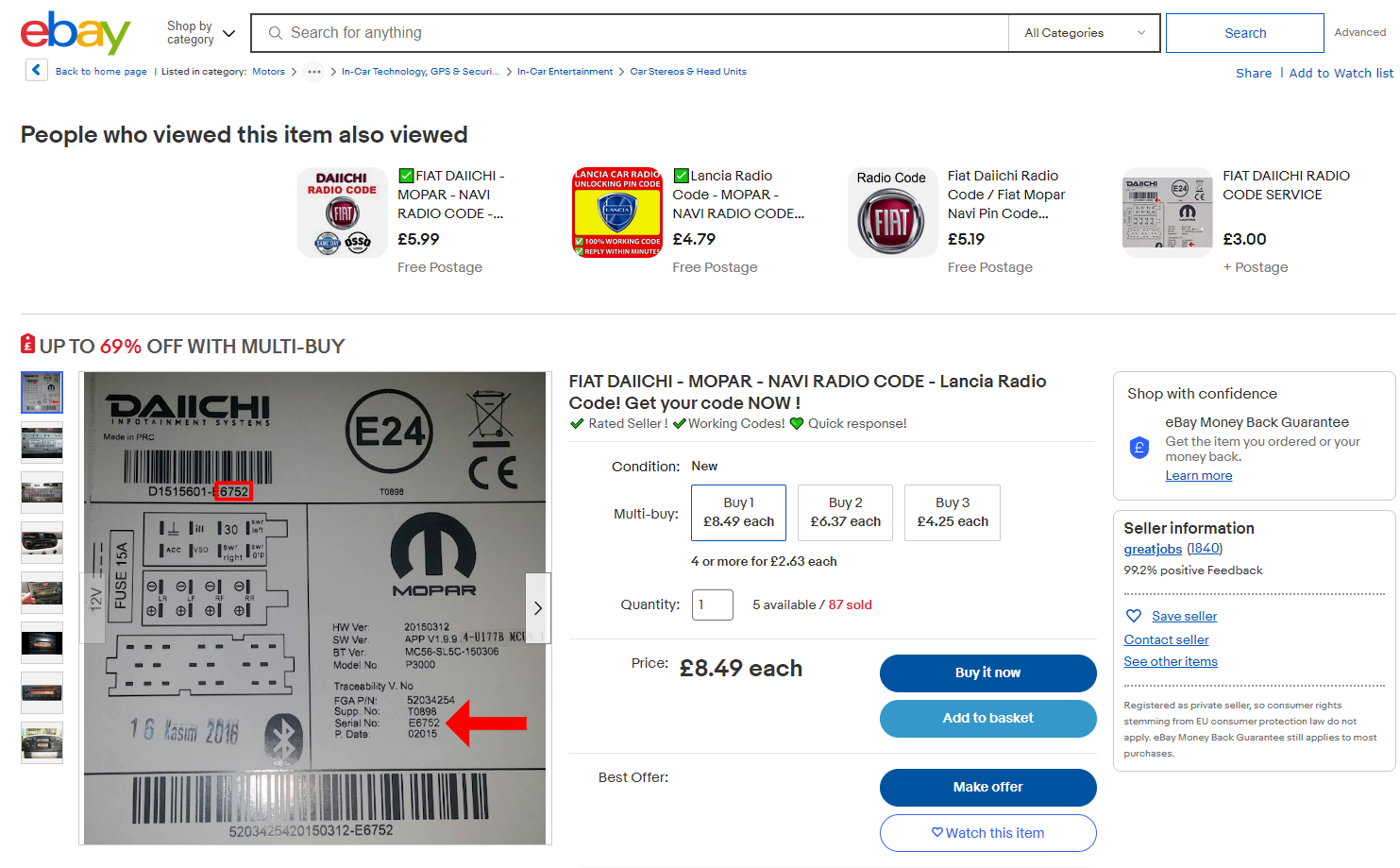Select the Buy 1 multi-buy option

pos(738,512)
